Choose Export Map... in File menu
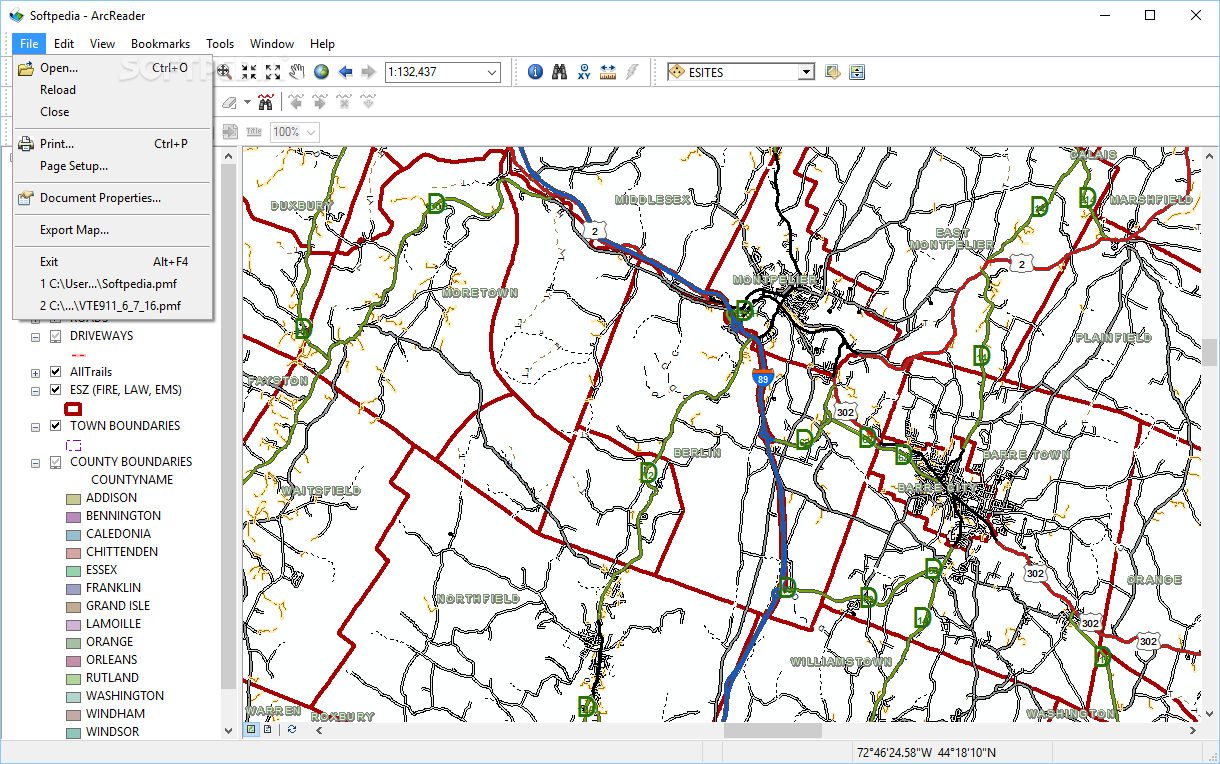The width and height of the screenshot is (1220, 764). (x=112, y=230)
